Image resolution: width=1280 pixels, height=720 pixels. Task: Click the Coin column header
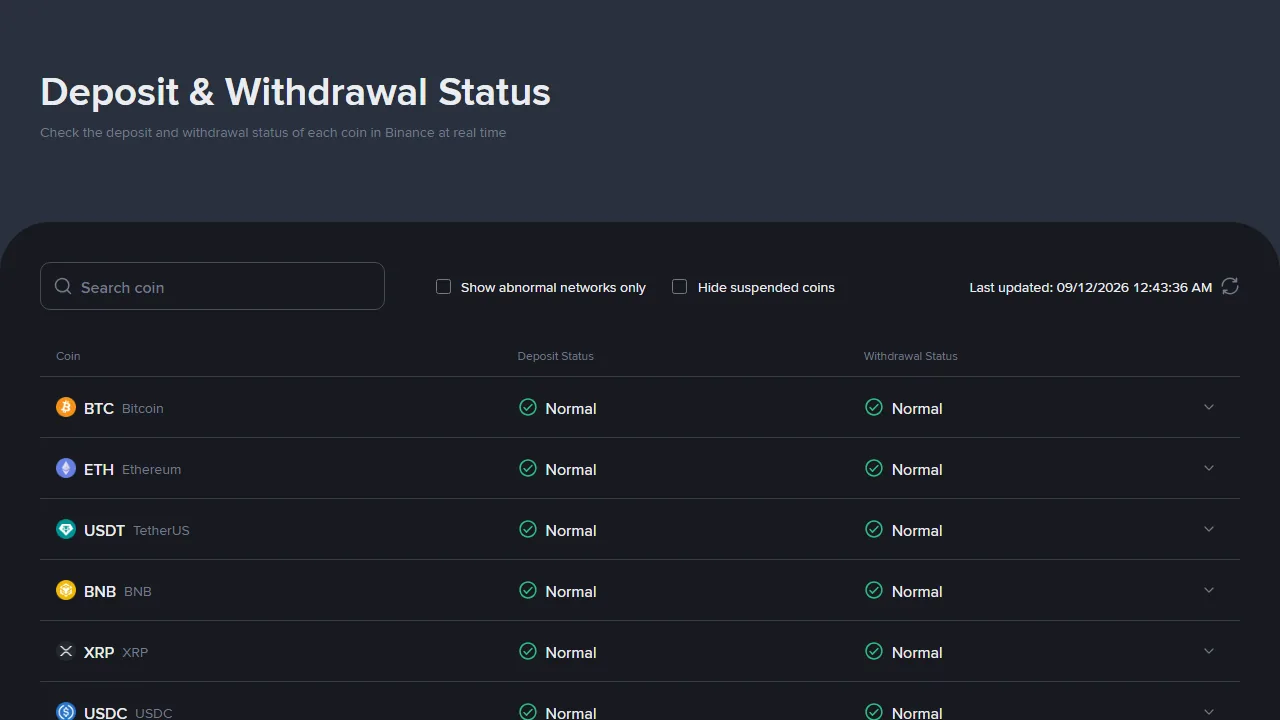tap(68, 356)
